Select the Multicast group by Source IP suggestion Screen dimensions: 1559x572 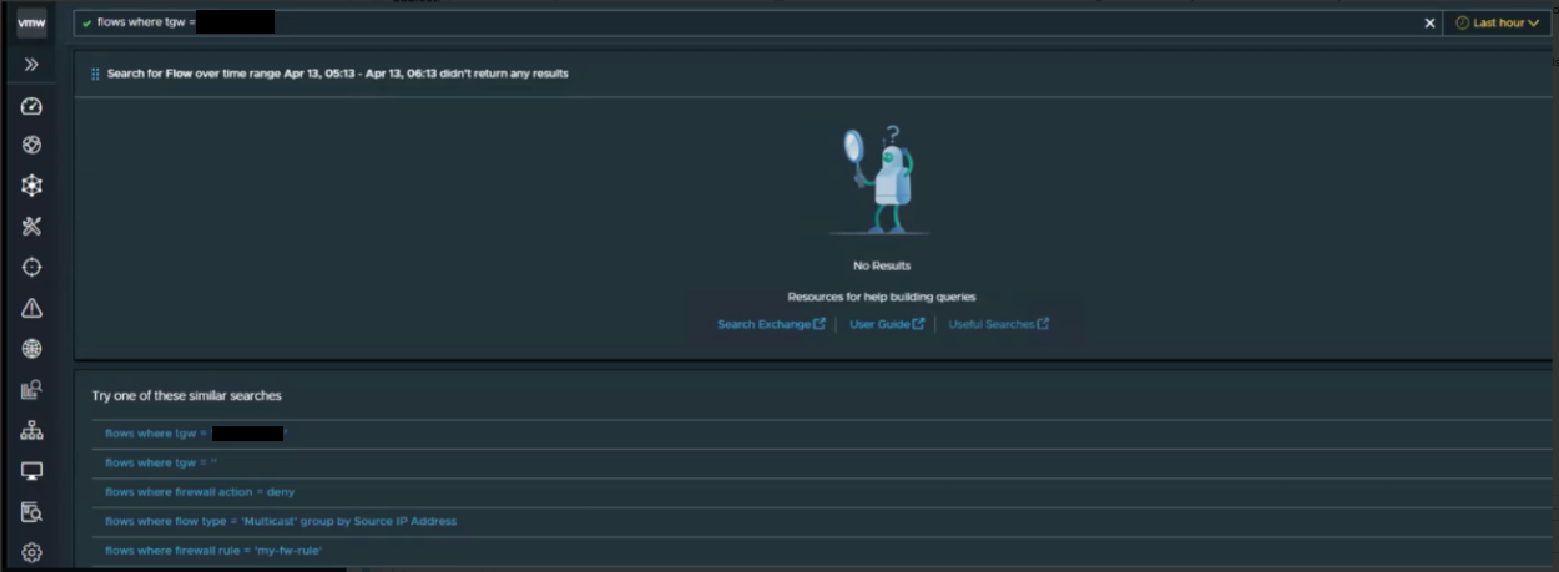pos(281,521)
